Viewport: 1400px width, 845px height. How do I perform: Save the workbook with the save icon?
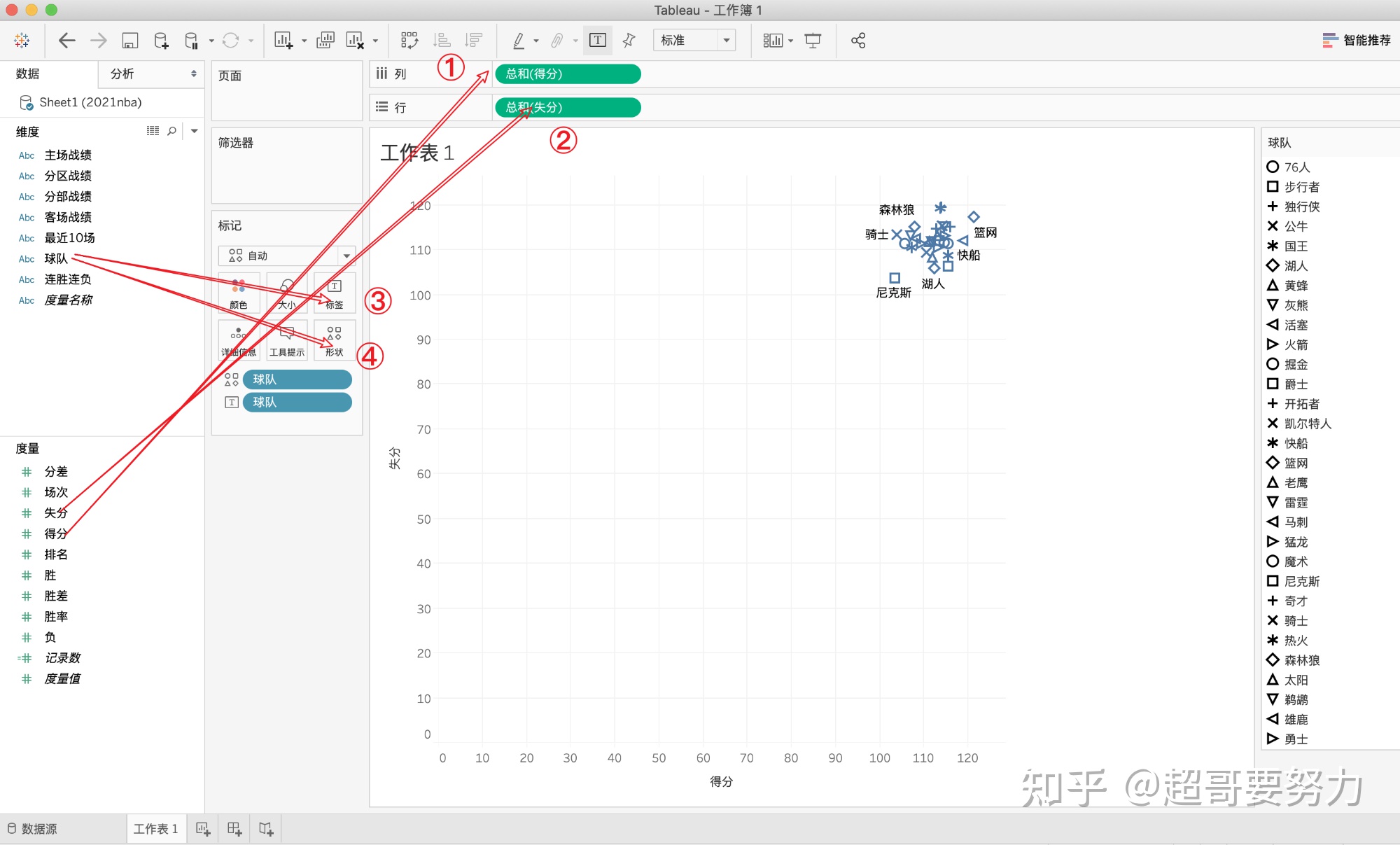click(x=130, y=41)
